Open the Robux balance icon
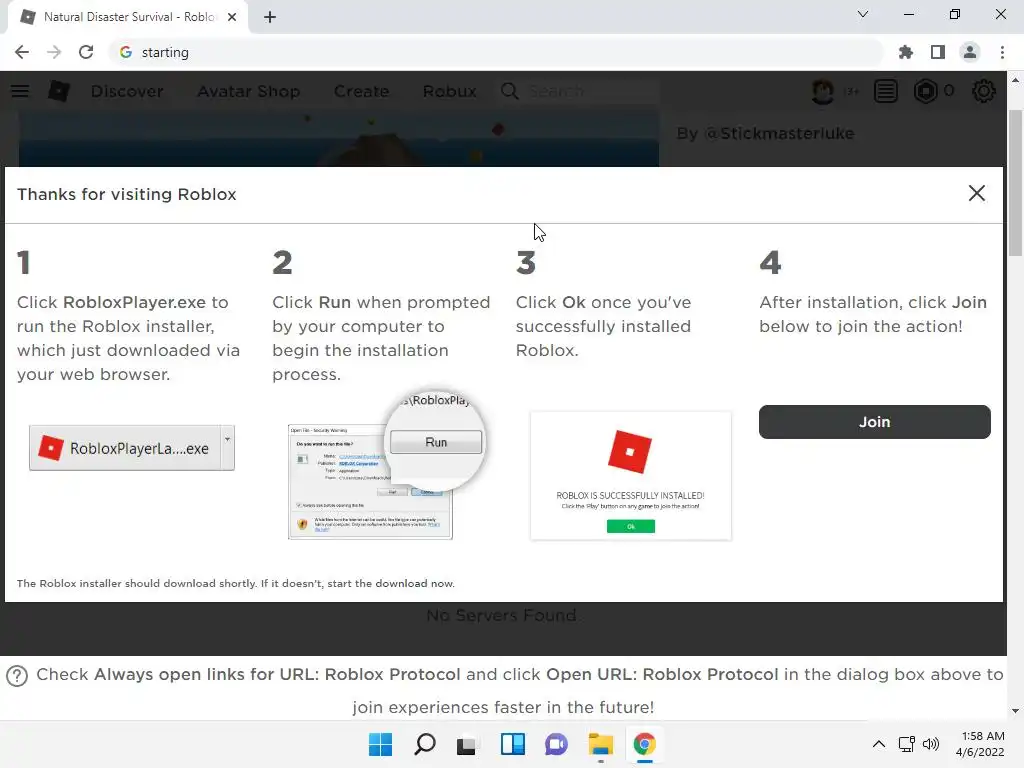The height and width of the screenshot is (768, 1024). pyautogui.click(x=925, y=91)
